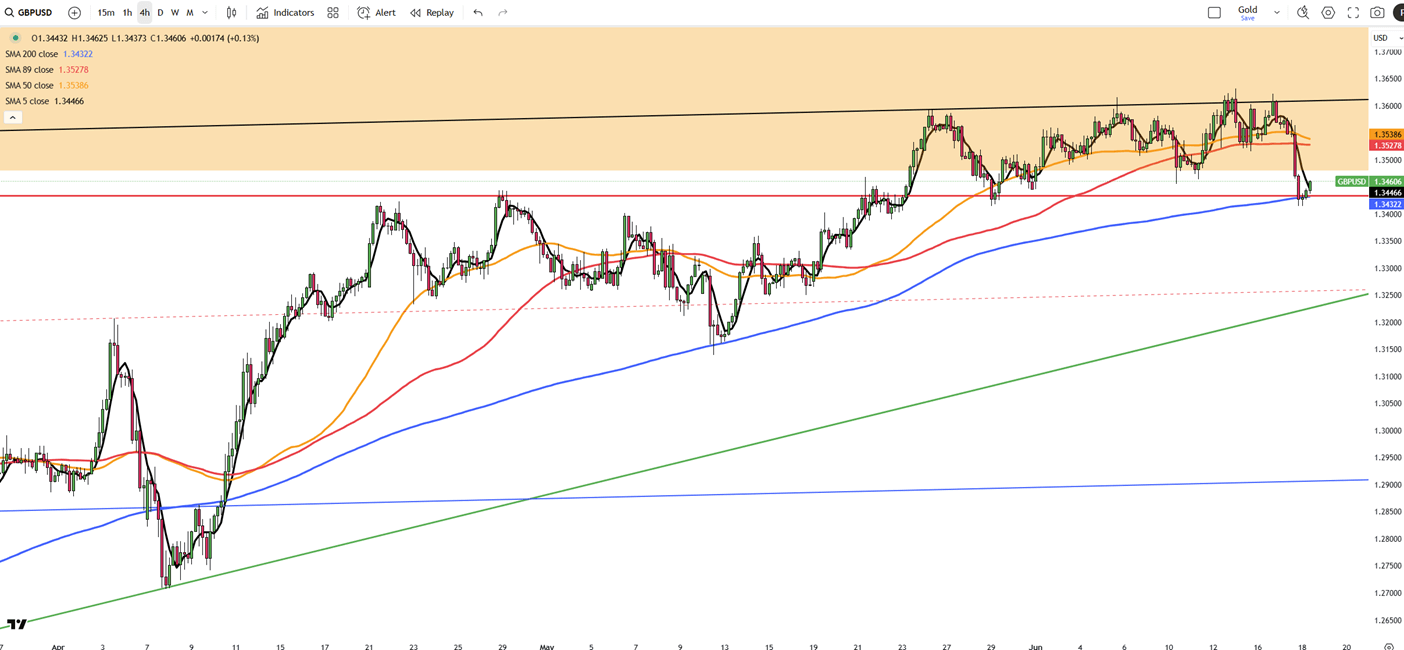Image resolution: width=1404 pixels, height=650 pixels.
Task: Collapse the indicator legend with chevron
Action: (x=12, y=117)
